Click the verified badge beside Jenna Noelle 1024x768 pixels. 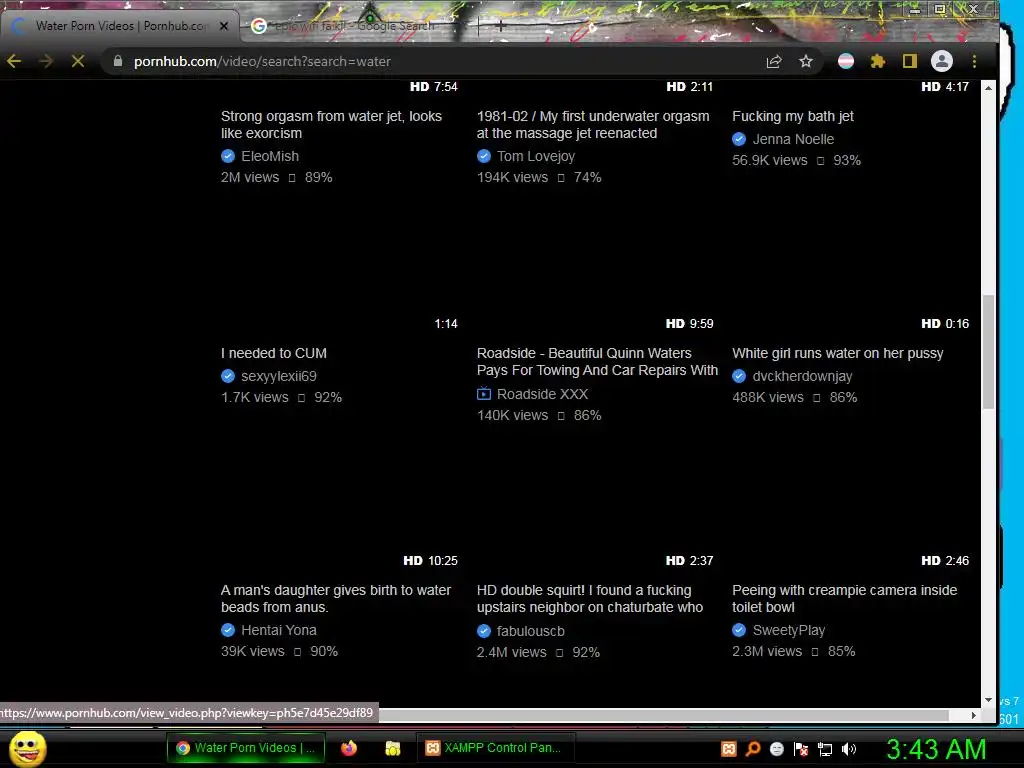click(739, 139)
